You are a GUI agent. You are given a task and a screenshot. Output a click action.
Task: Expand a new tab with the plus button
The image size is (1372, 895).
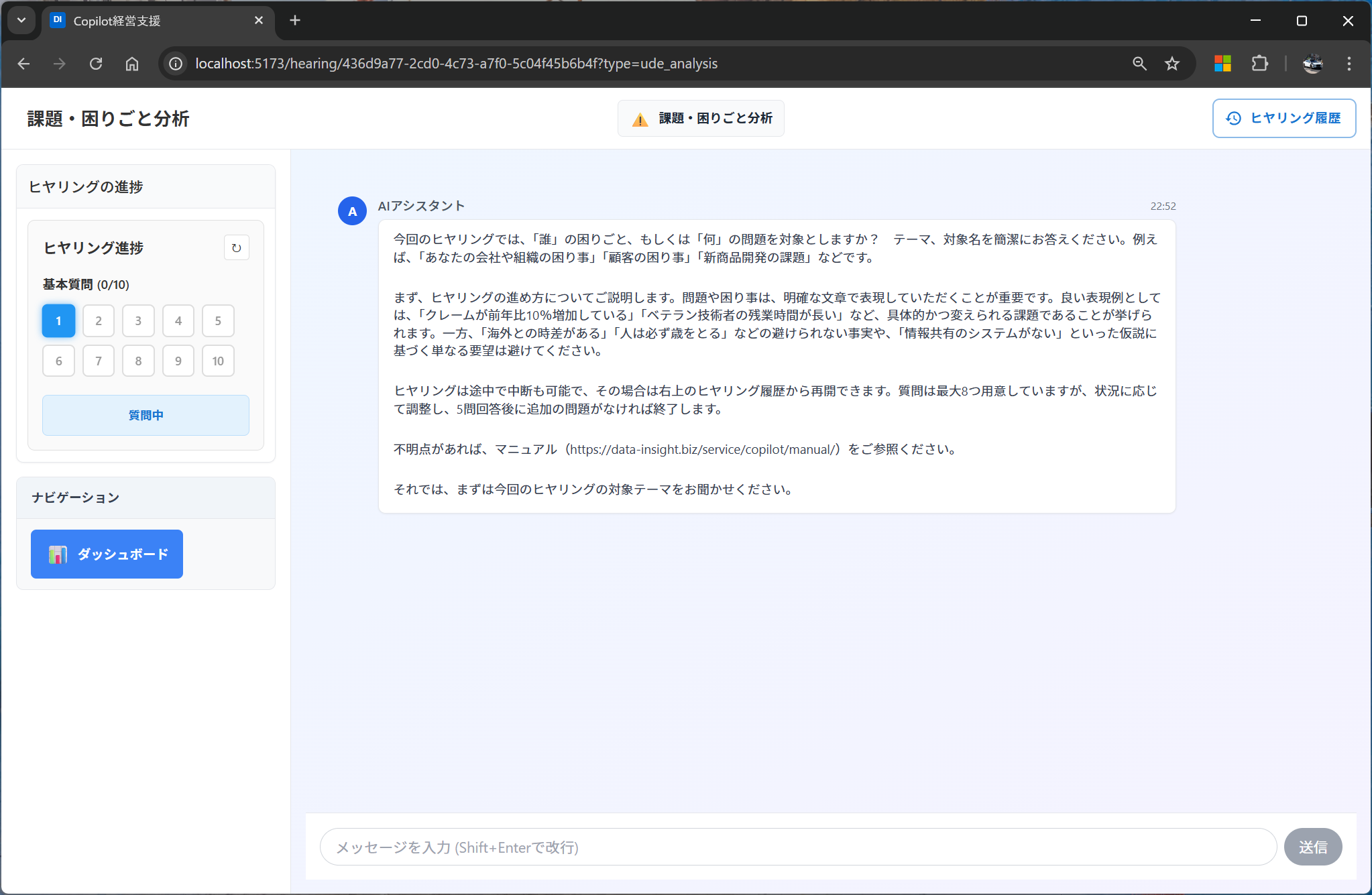click(295, 20)
